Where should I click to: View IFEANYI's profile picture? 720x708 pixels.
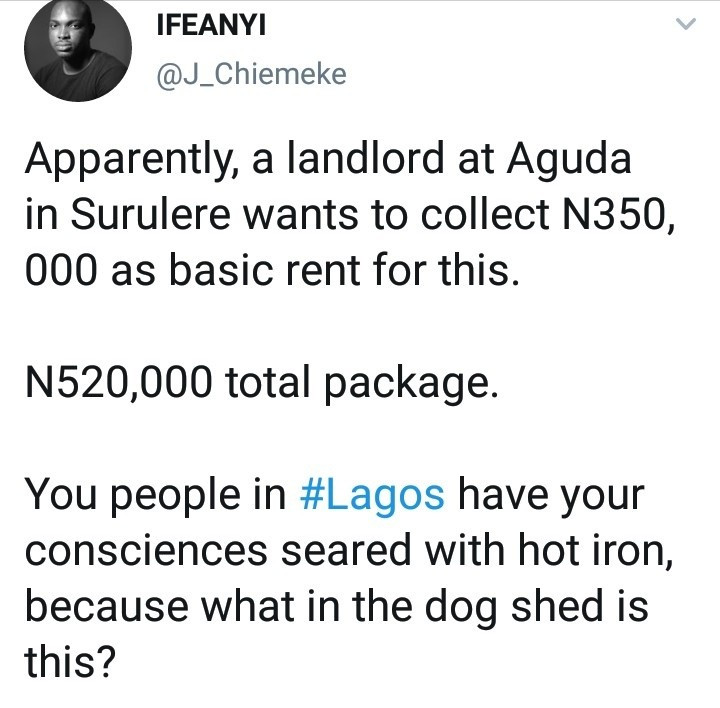(x=78, y=48)
